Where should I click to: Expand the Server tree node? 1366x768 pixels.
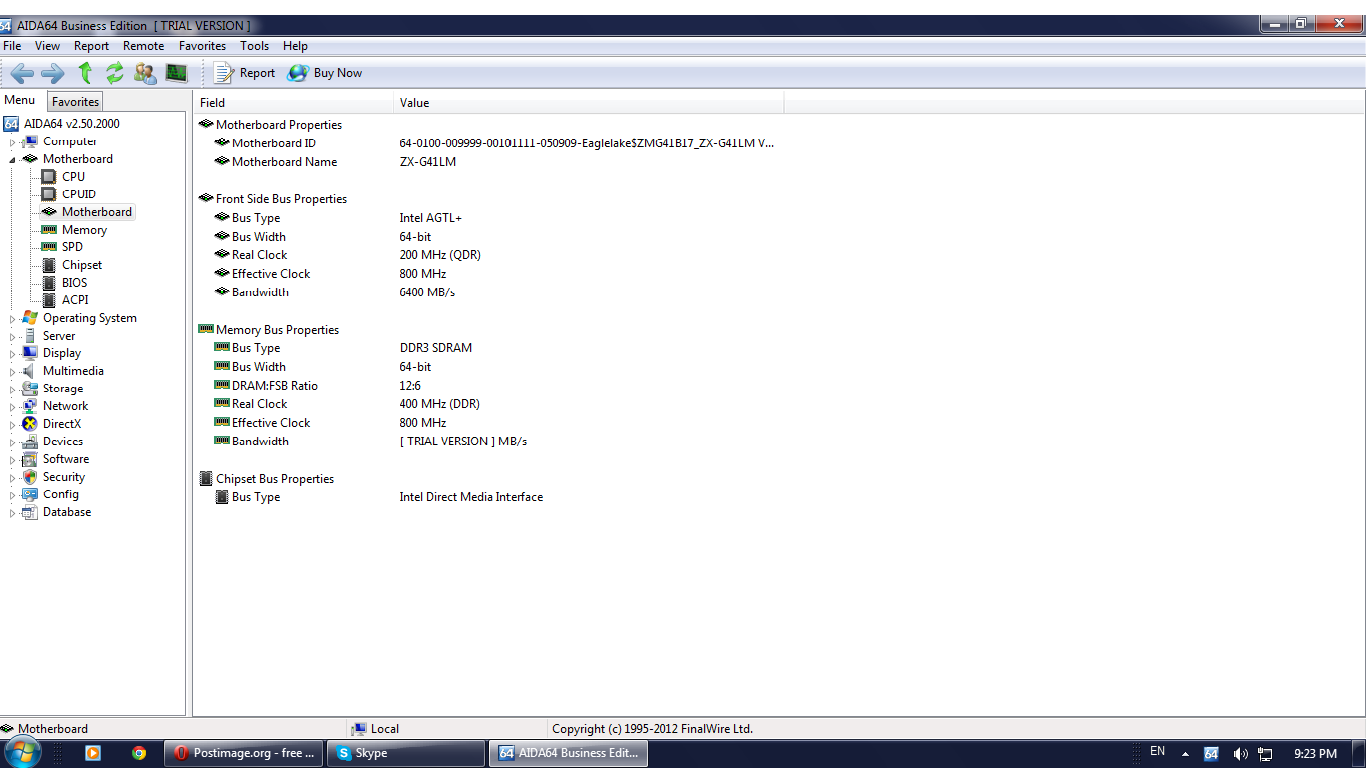(x=13, y=336)
